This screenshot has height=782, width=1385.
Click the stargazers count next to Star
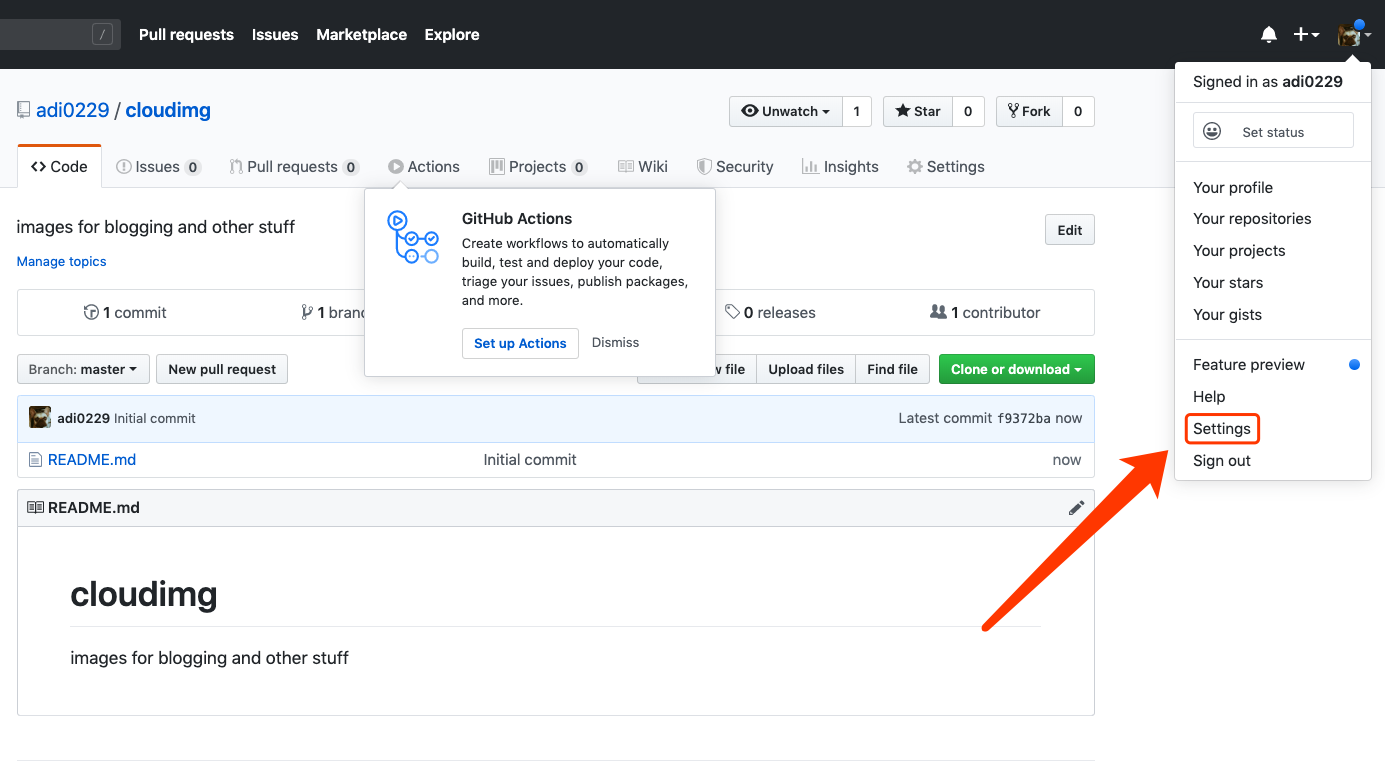[968, 111]
